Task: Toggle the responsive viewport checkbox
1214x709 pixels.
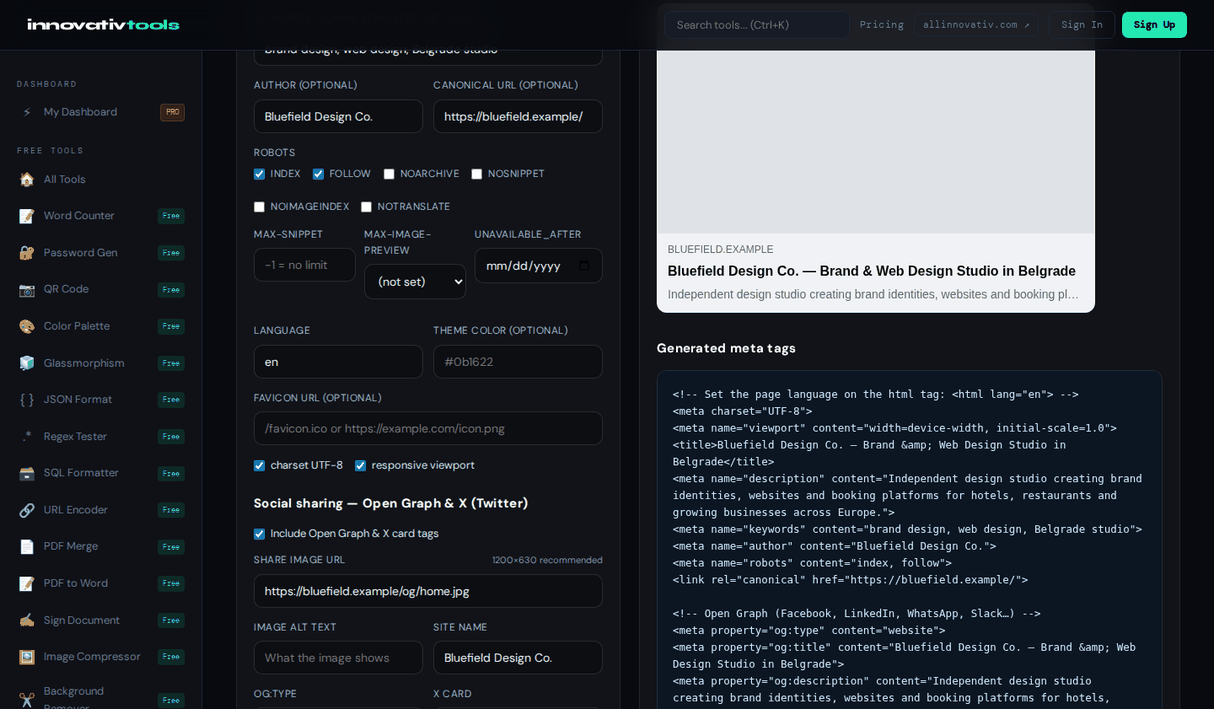Action: coord(360,466)
